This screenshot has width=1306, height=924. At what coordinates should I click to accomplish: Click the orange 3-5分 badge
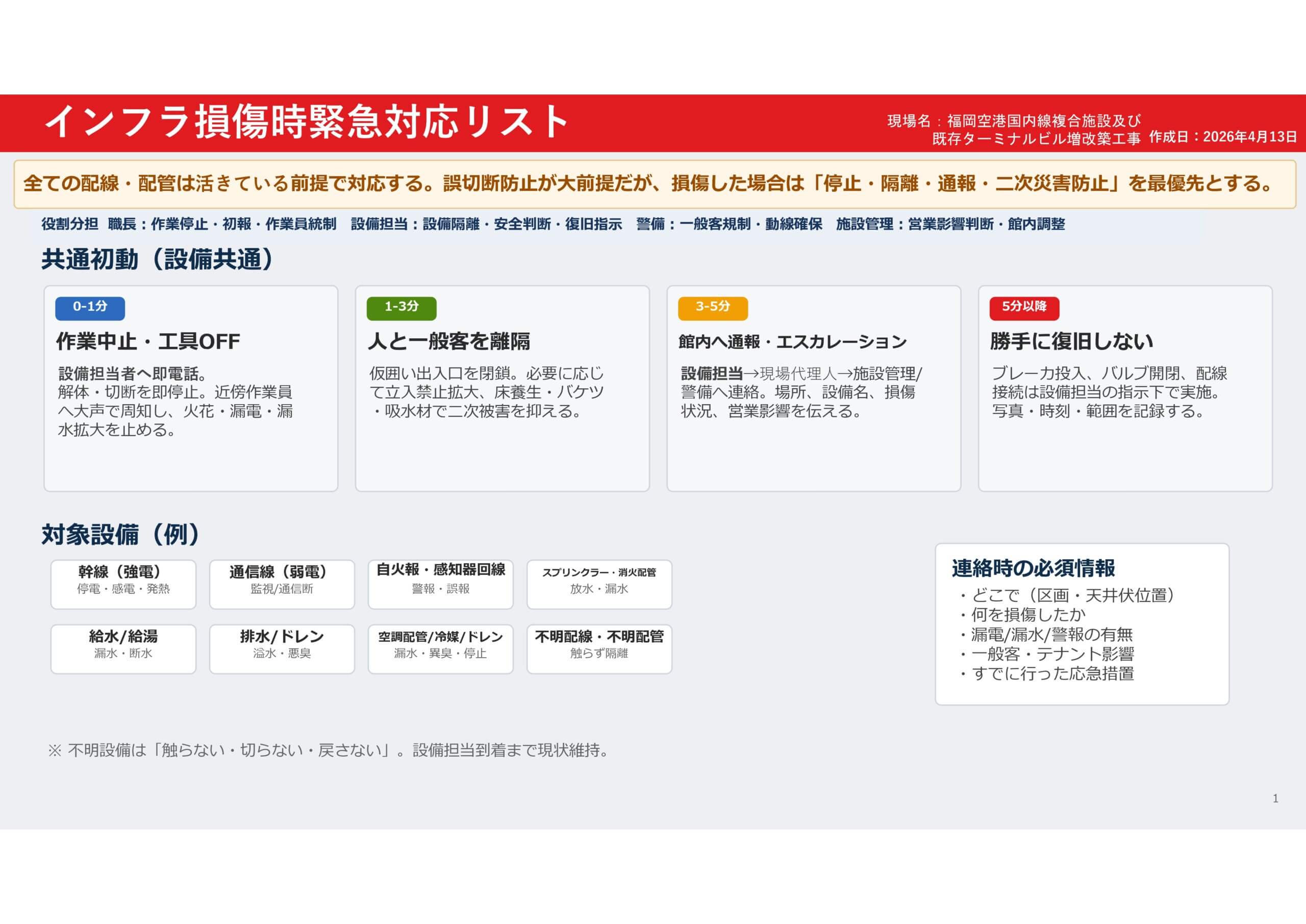pos(713,308)
